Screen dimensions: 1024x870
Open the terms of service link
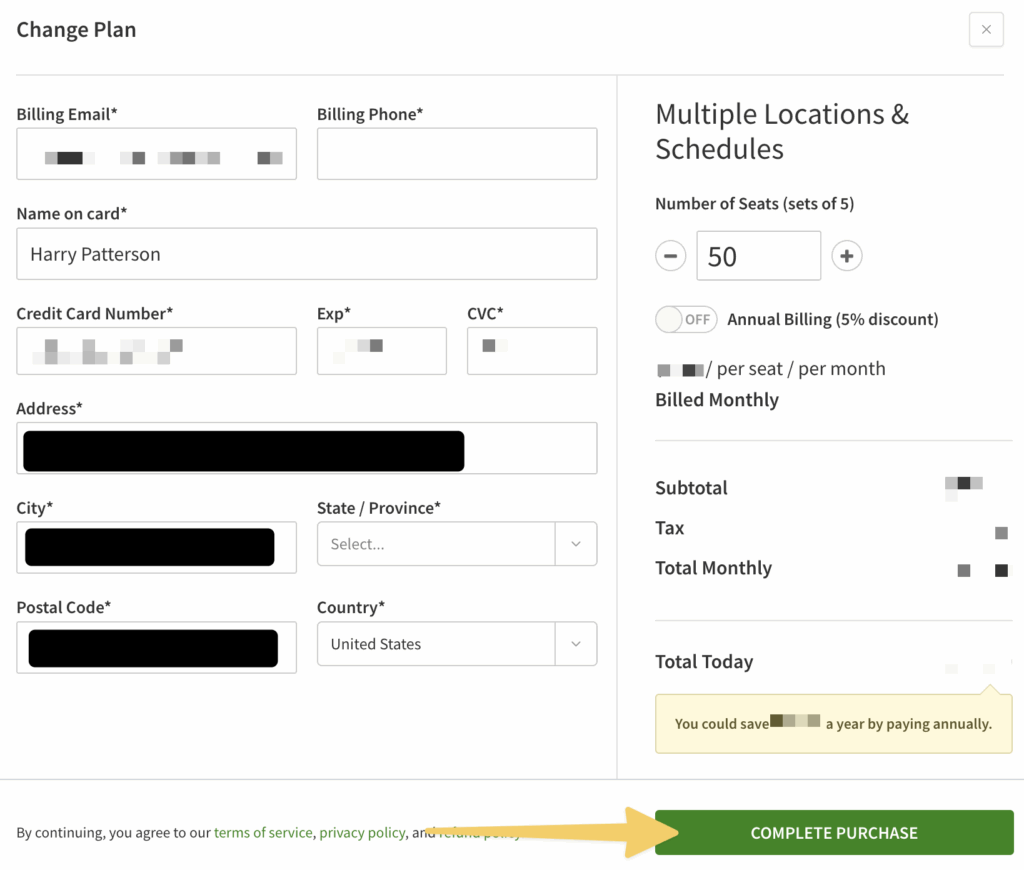pyautogui.click(x=262, y=833)
